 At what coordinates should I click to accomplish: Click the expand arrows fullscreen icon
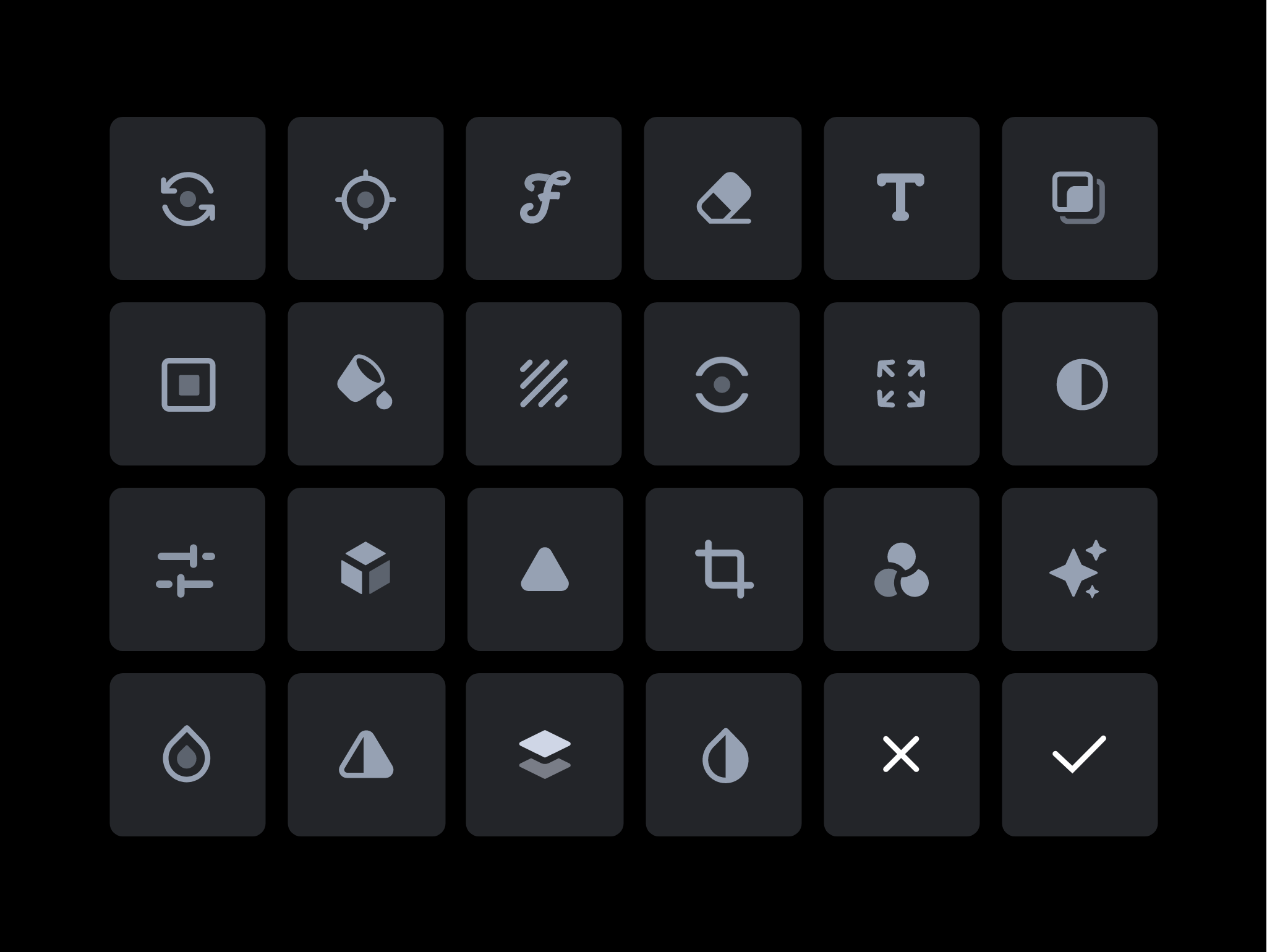coord(901,384)
